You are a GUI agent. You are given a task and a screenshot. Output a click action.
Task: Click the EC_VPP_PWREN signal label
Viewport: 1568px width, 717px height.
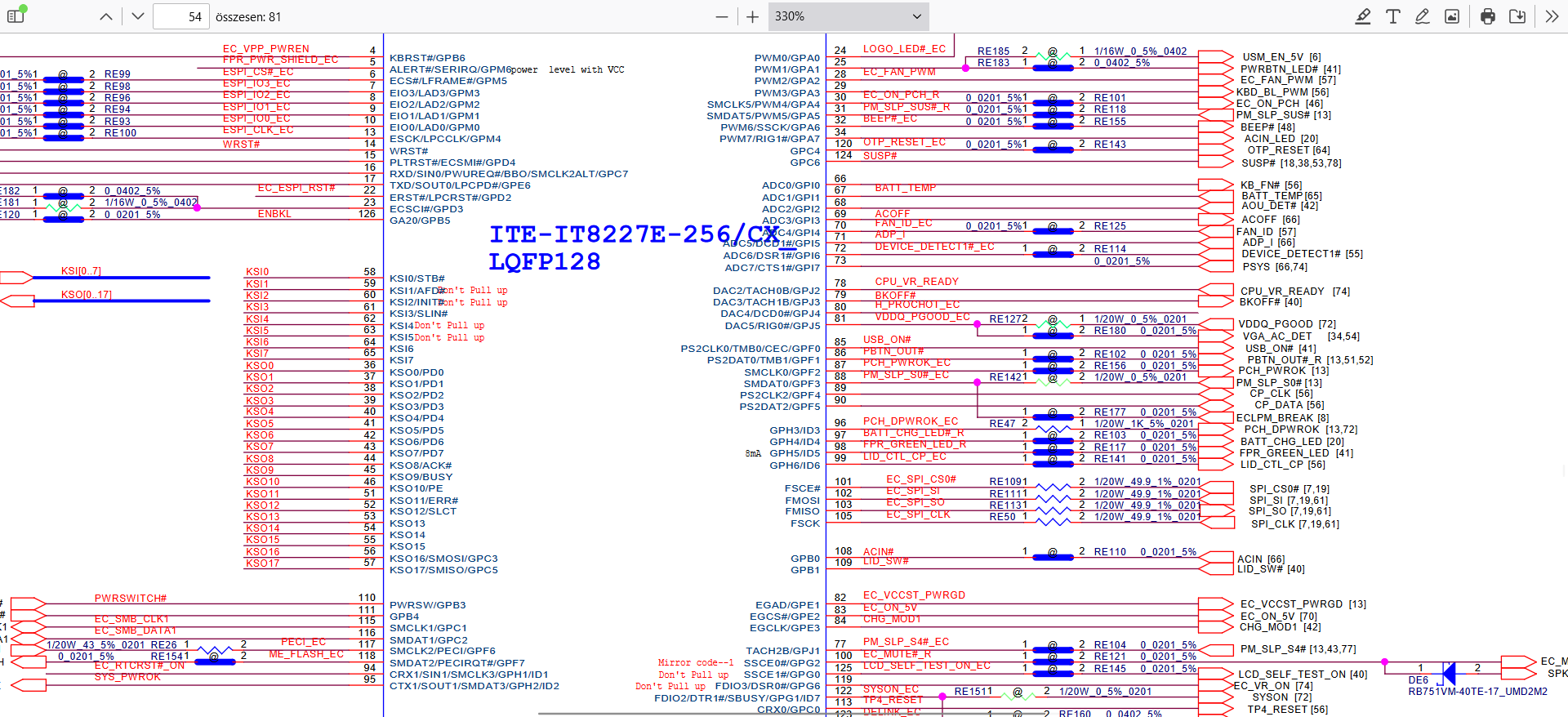click(x=266, y=49)
